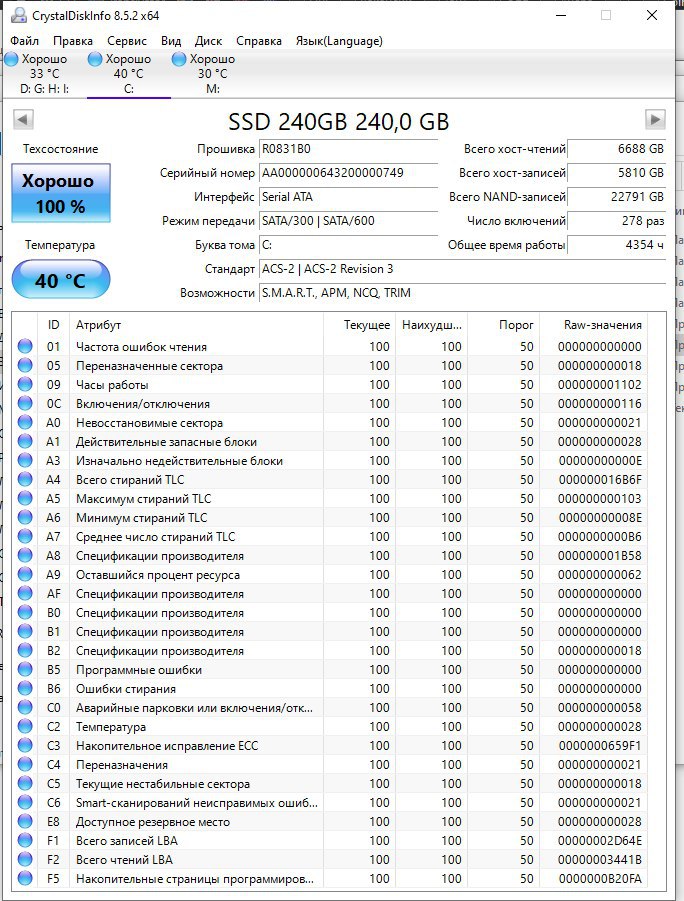The width and height of the screenshot is (684, 901).
Task: Click status circle of row C3 исправление ECC
Action: (25, 745)
